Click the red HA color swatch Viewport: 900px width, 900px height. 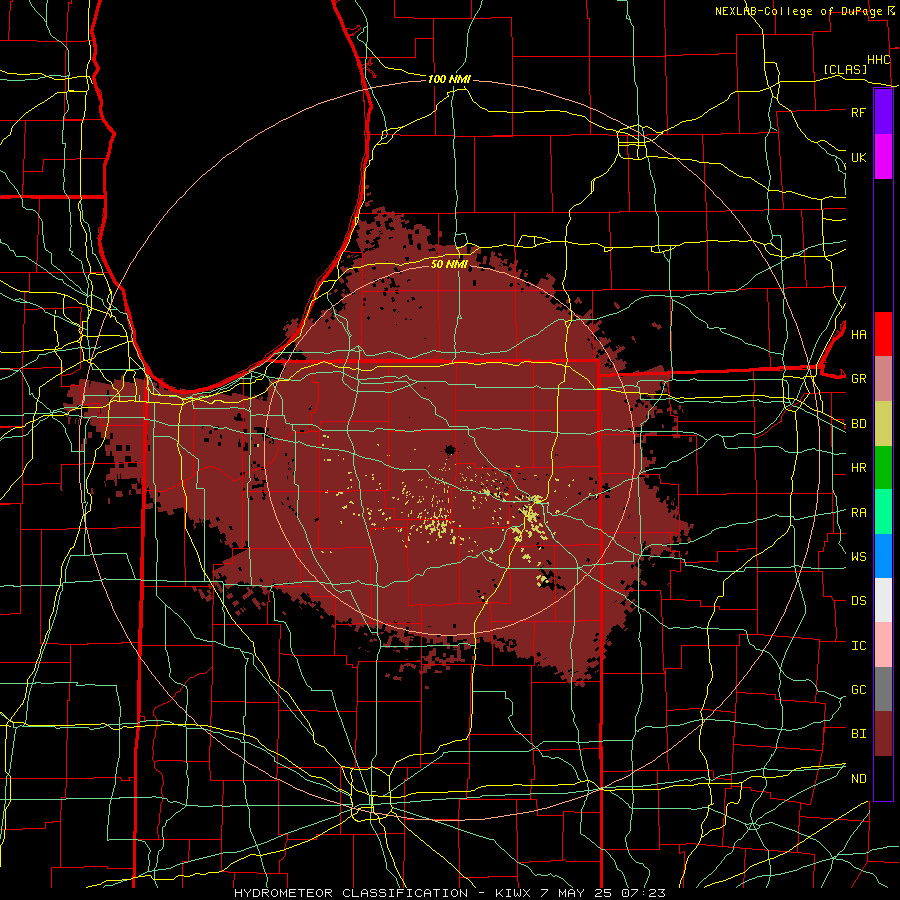click(x=883, y=334)
